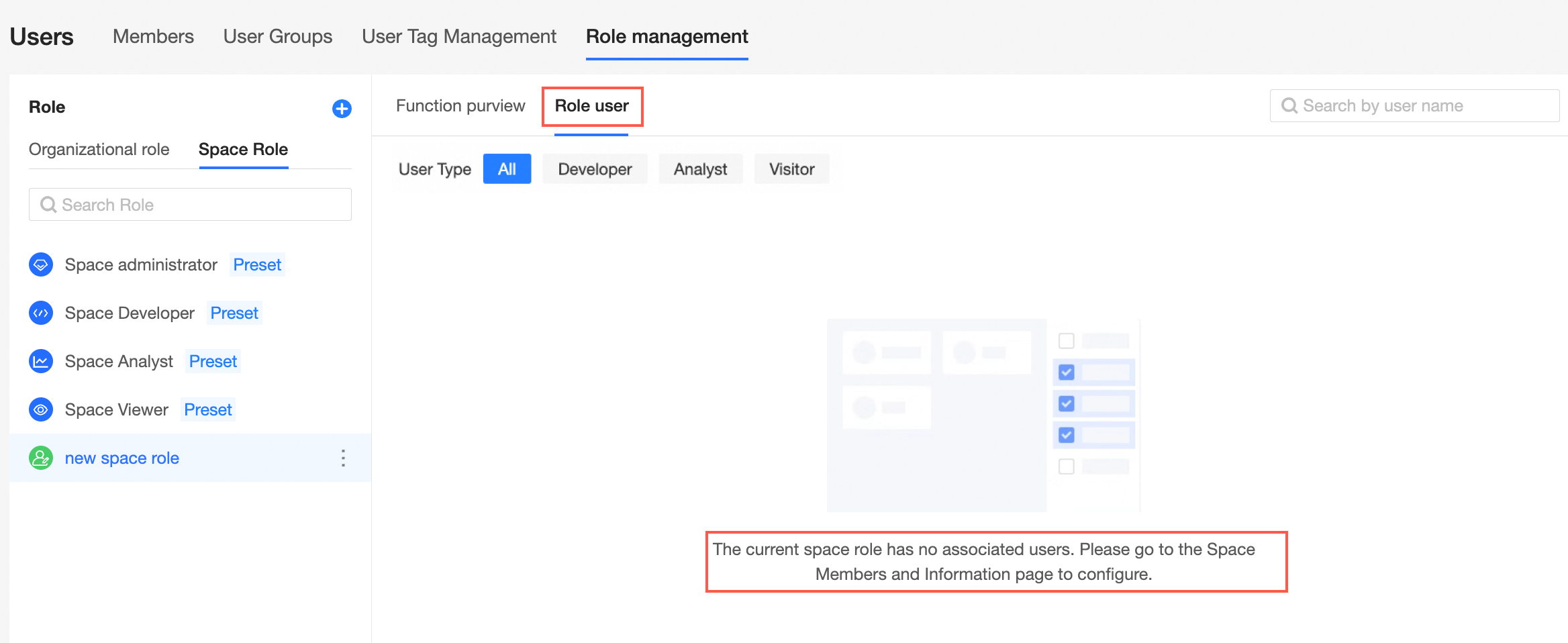Open the Function purview tab

point(460,106)
